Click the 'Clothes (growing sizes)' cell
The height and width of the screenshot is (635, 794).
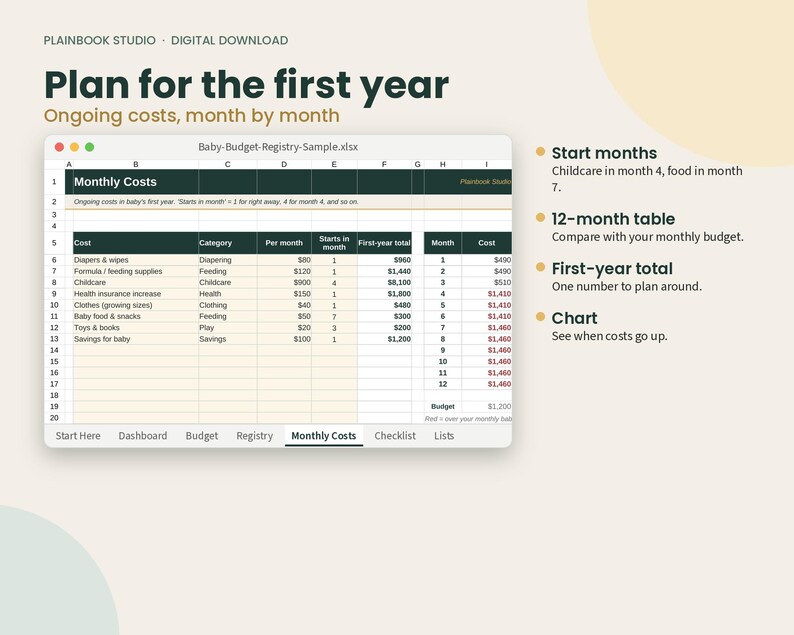136,305
